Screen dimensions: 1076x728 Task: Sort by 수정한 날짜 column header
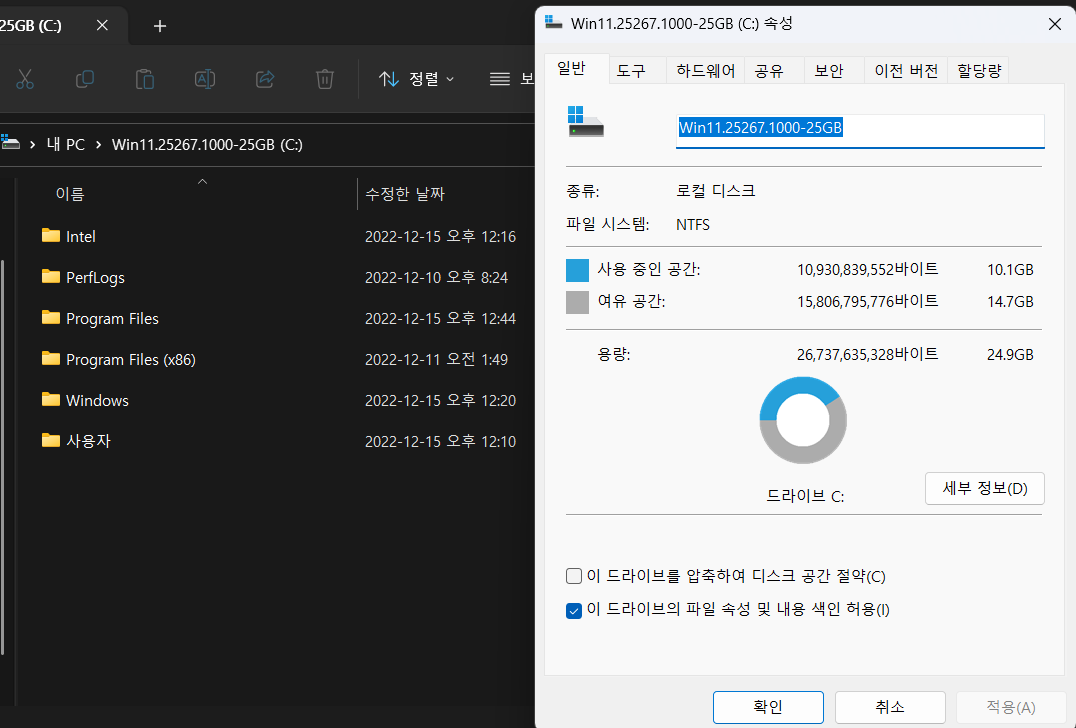405,194
